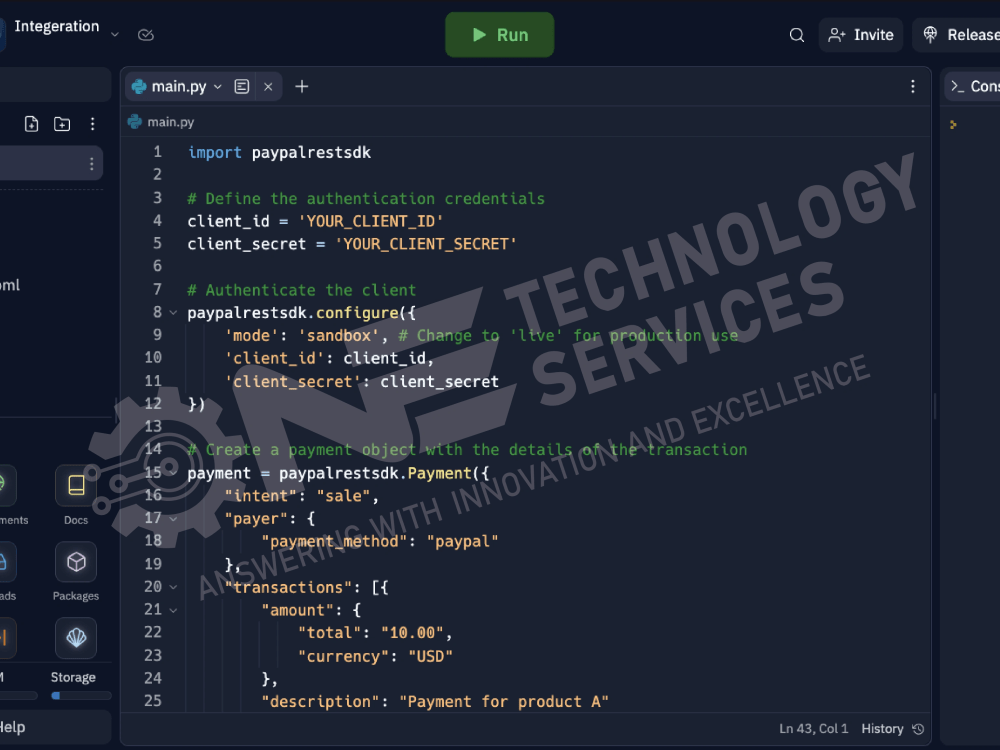Click the Ln 43, Col 1 status indicator
This screenshot has height=750, width=1000.
click(x=813, y=728)
